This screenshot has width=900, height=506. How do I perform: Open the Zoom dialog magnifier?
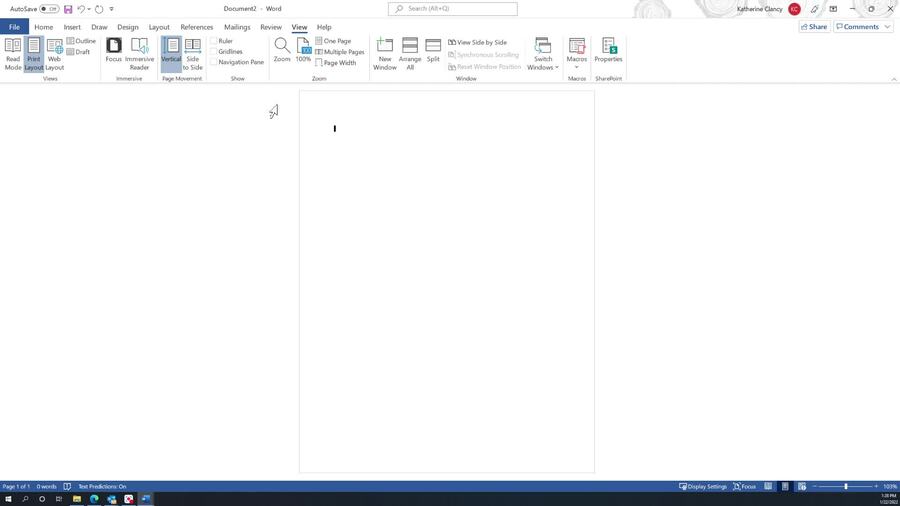(282, 50)
